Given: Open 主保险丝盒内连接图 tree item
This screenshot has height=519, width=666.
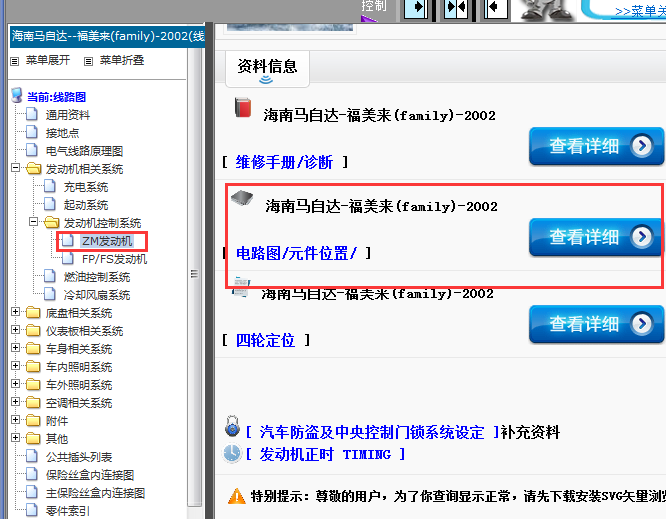Looking at the screenshot, I should (x=96, y=493).
